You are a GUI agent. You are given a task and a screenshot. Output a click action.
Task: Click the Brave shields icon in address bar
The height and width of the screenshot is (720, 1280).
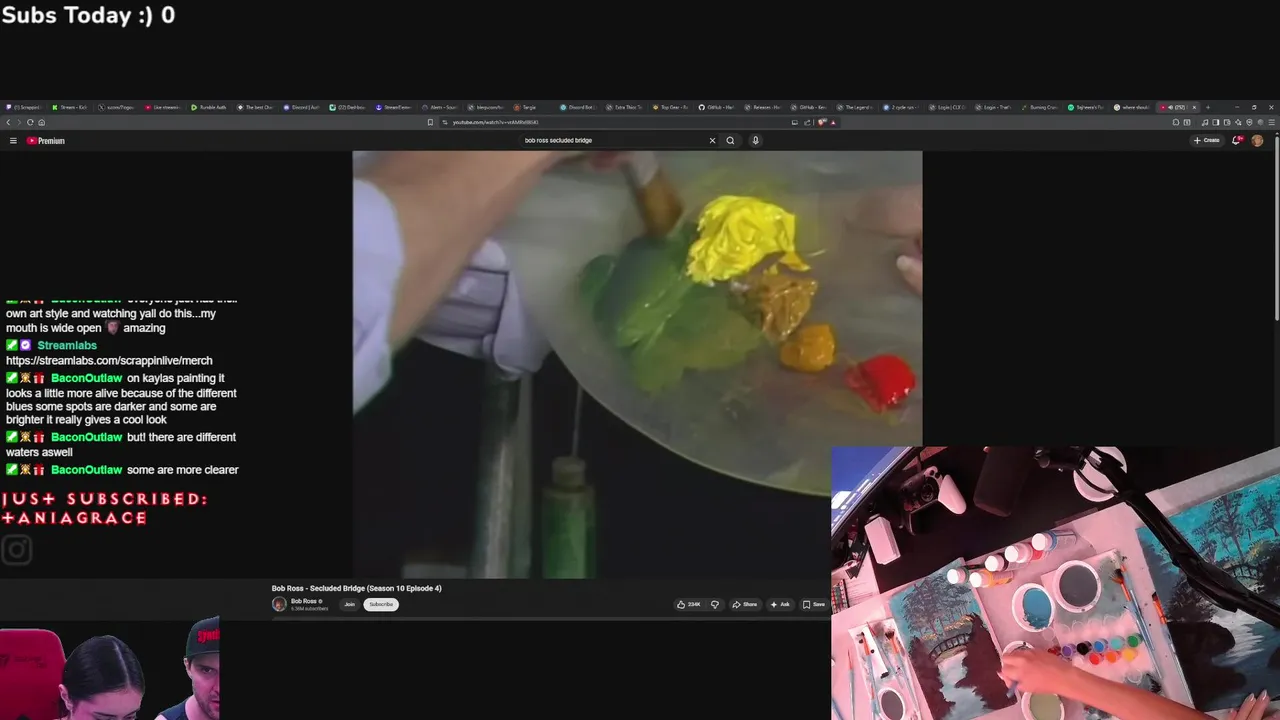click(822, 122)
